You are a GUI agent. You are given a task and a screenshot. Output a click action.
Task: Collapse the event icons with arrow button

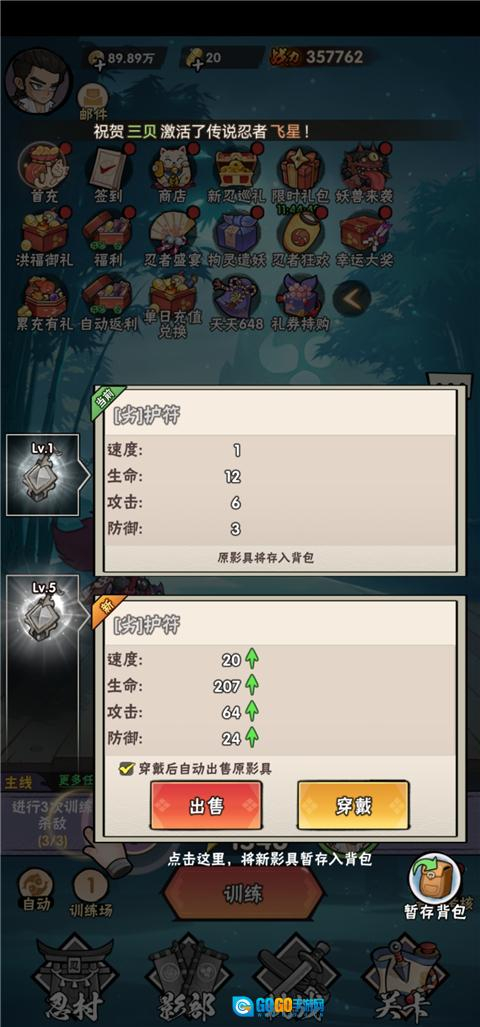click(352, 299)
